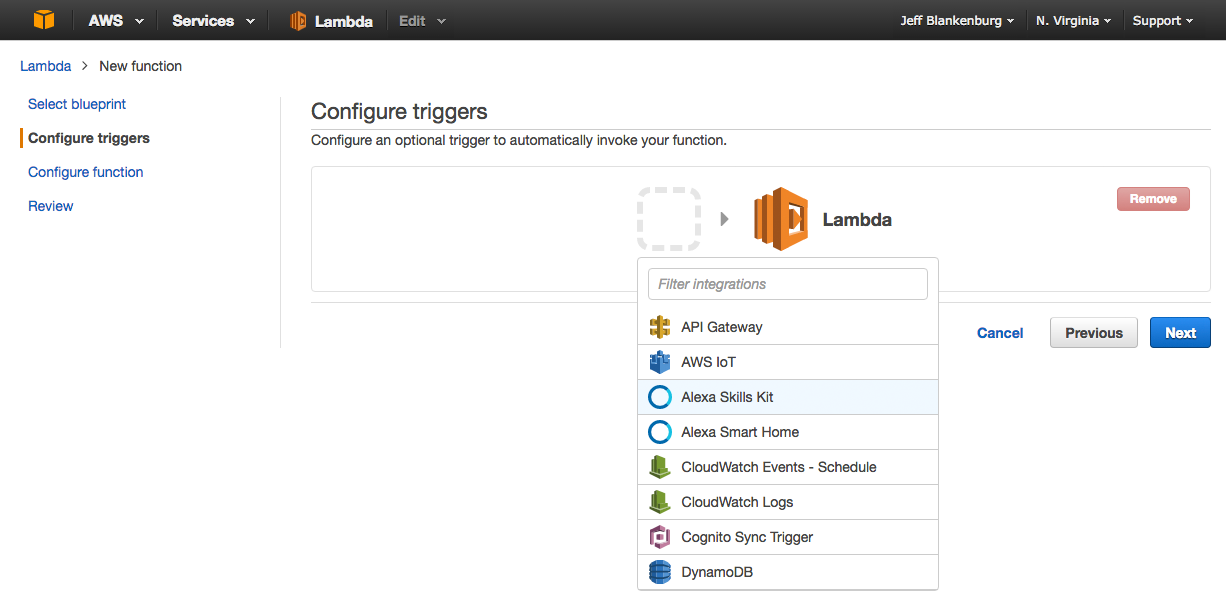Remove the trigger with the Remove button

coord(1153,199)
